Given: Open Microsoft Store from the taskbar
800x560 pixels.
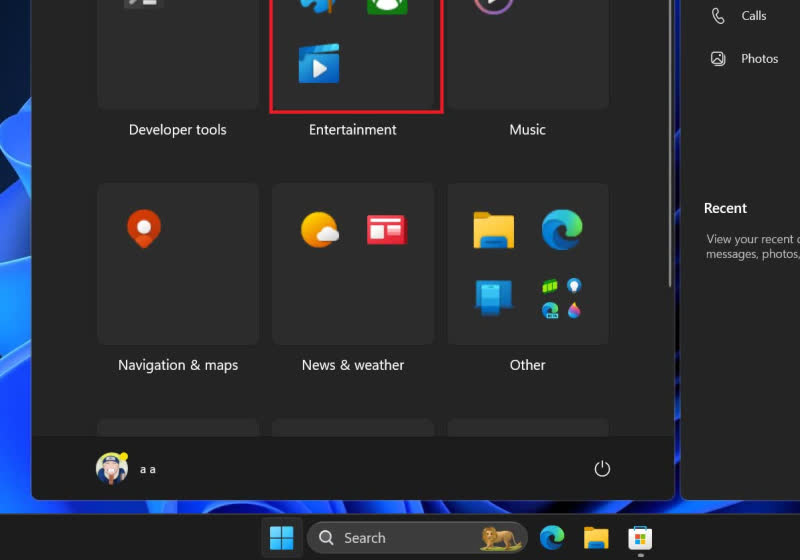Looking at the screenshot, I should [640, 538].
